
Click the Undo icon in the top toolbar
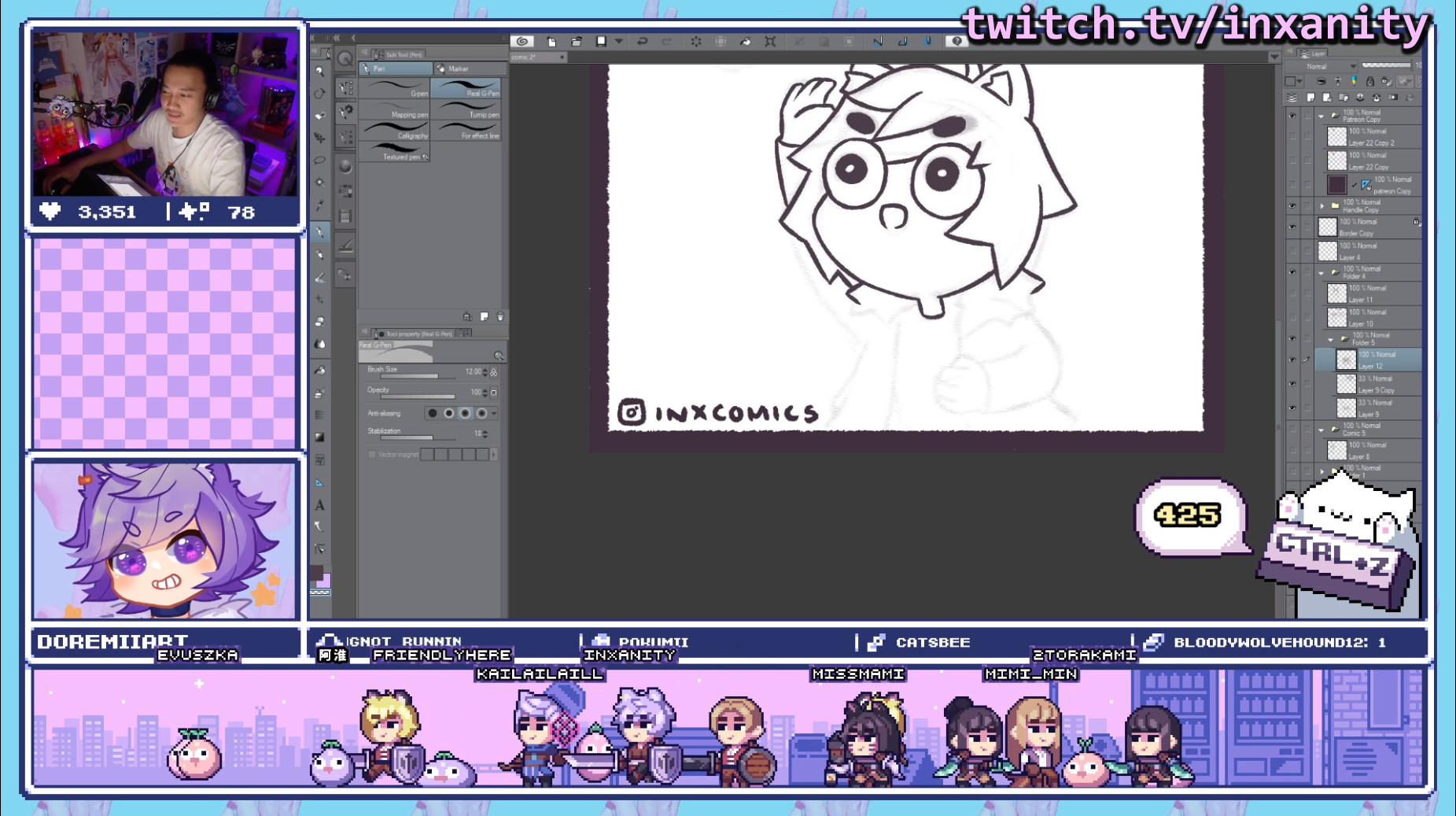point(643,41)
